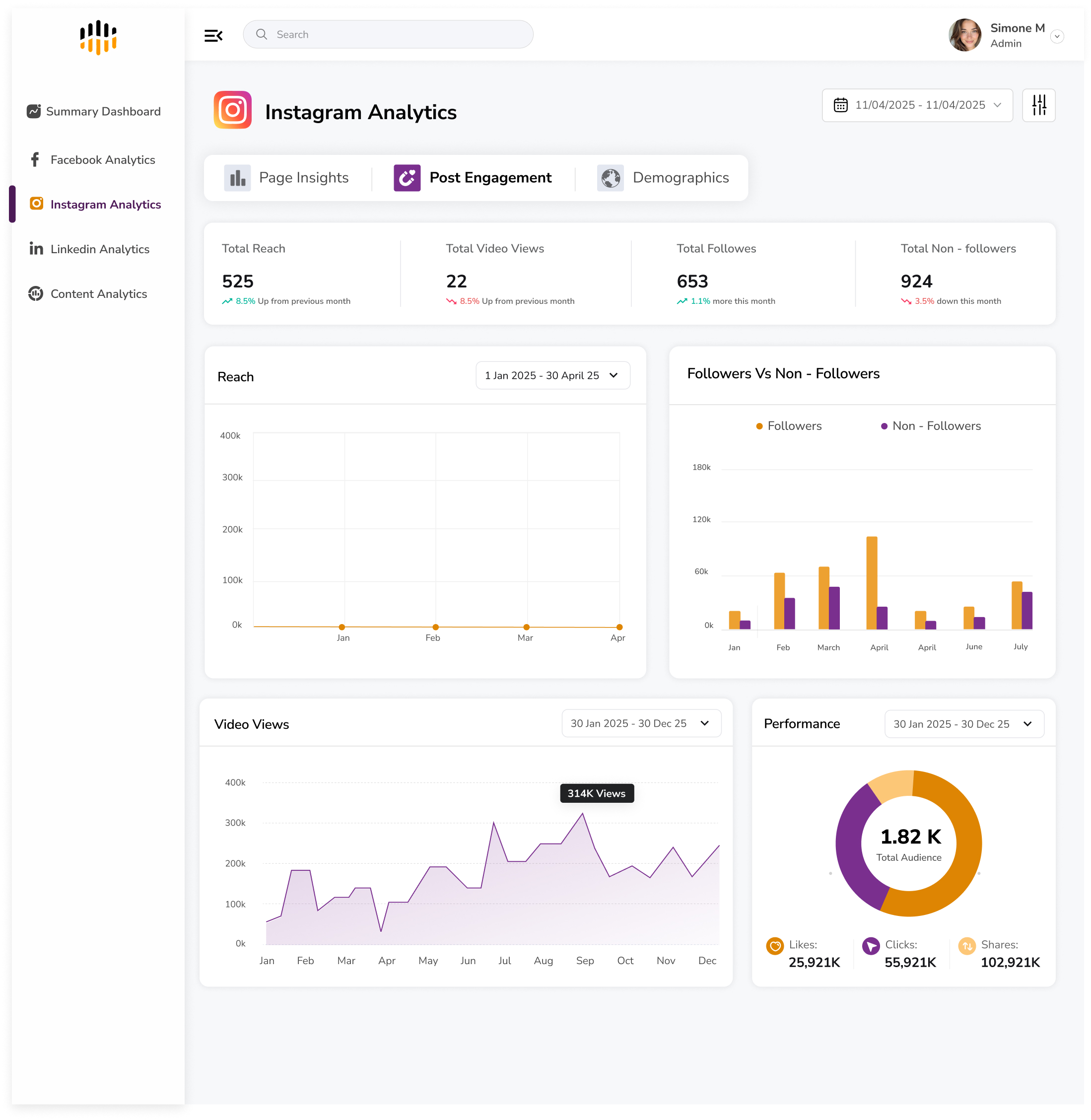This screenshot has height=1120, width=1091.
Task: Click the Likes heart icon
Action: (775, 946)
